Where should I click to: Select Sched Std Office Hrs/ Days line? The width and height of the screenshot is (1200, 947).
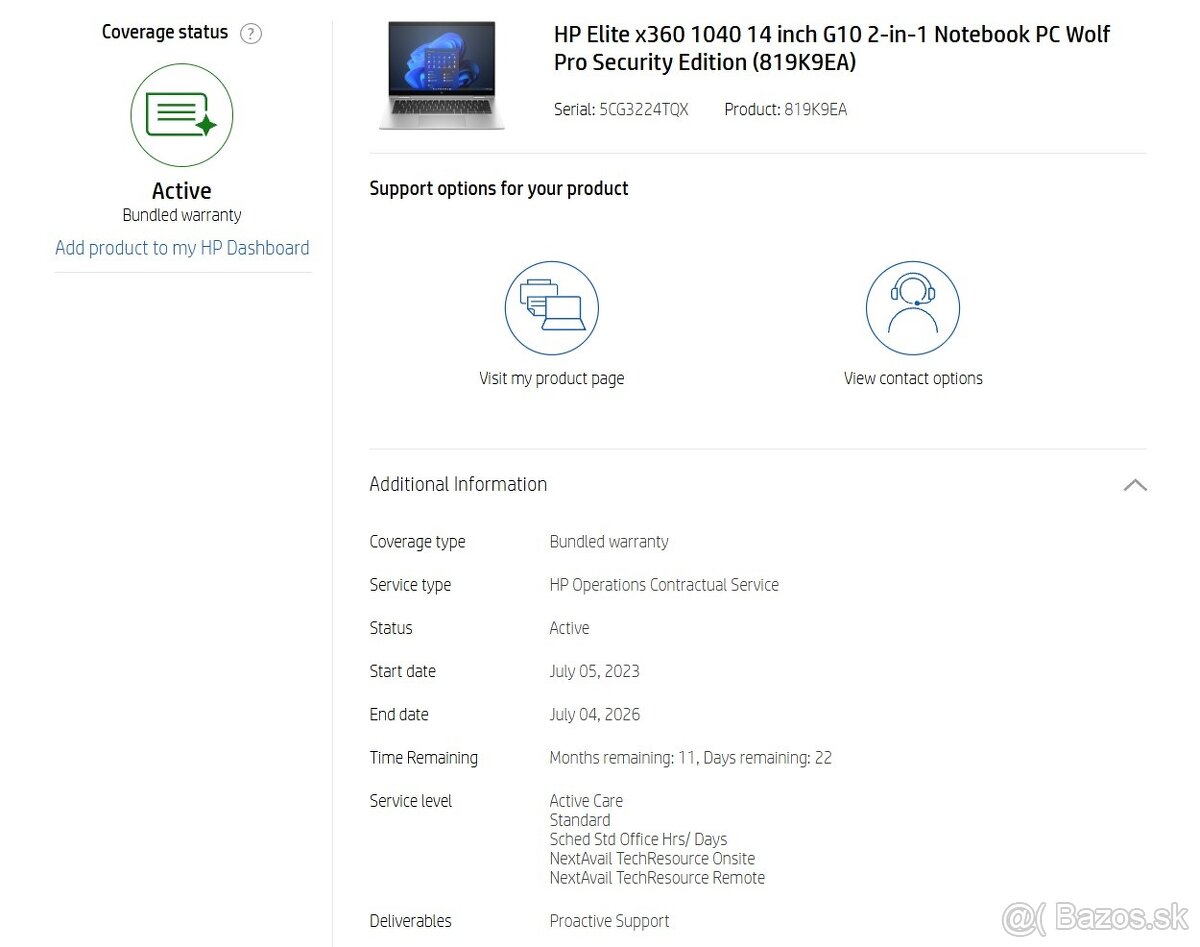638,840
